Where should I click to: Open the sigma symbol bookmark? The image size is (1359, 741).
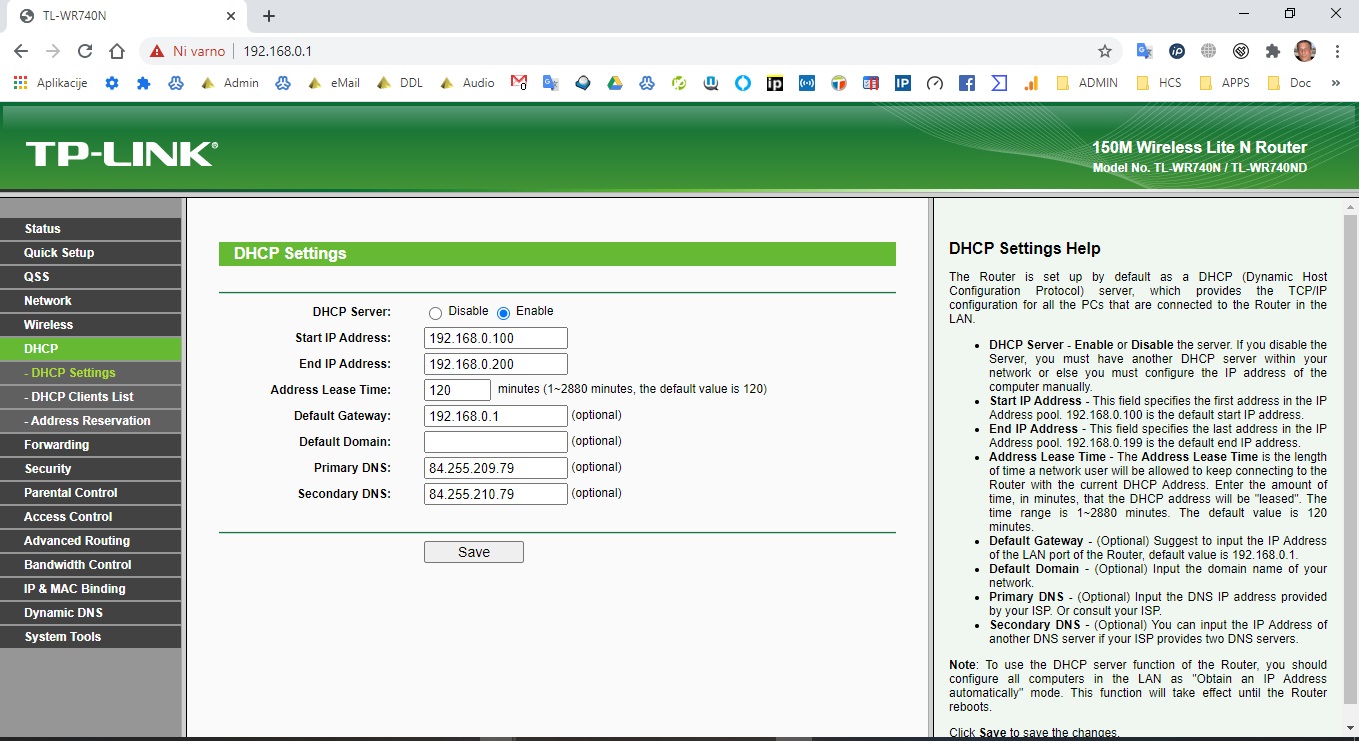click(999, 83)
